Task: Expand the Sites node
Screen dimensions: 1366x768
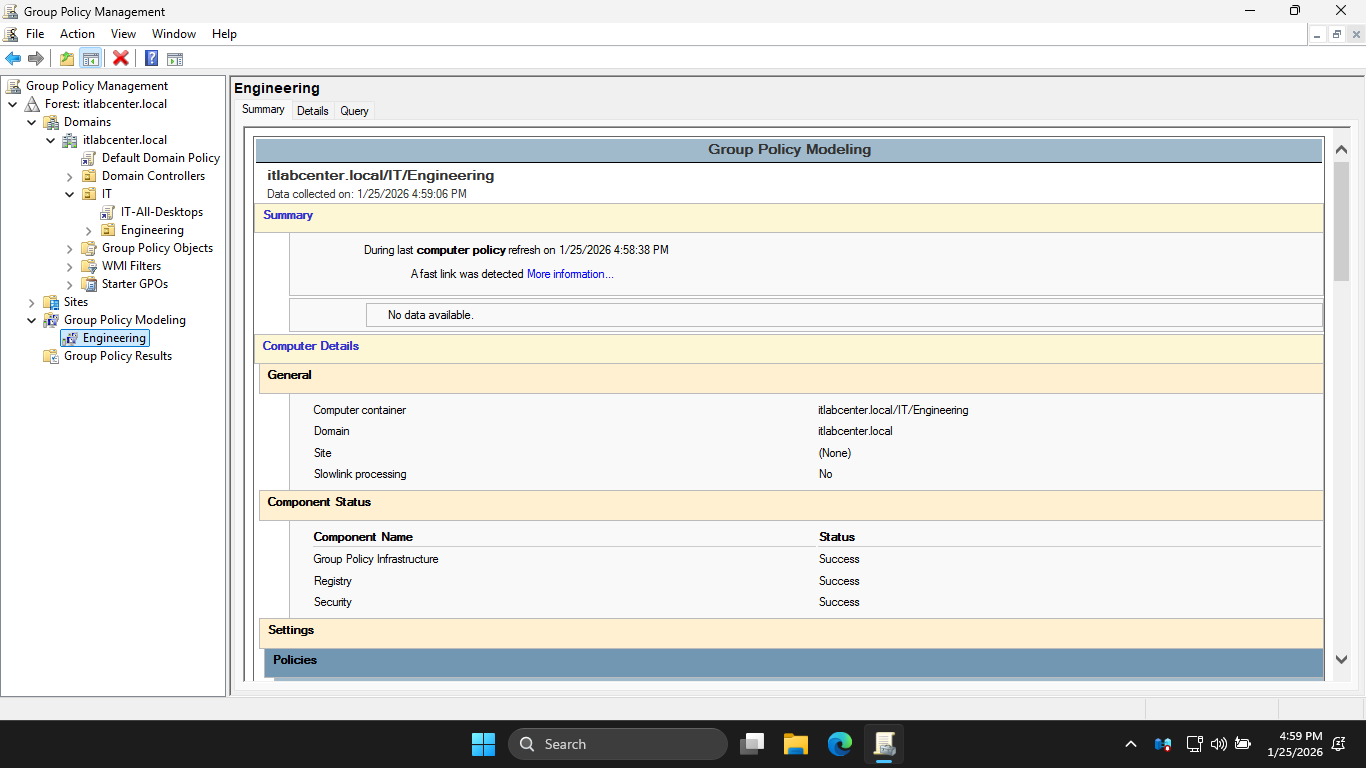Action: click(32, 302)
